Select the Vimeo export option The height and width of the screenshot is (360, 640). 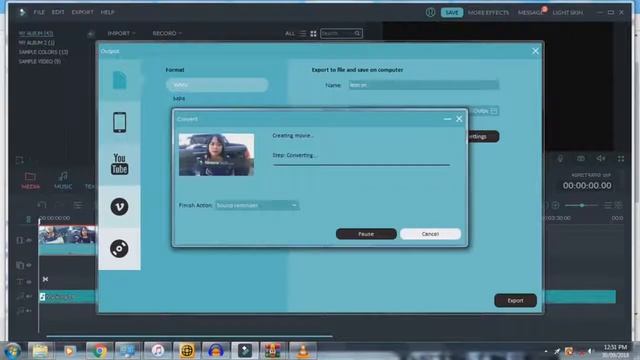point(119,207)
